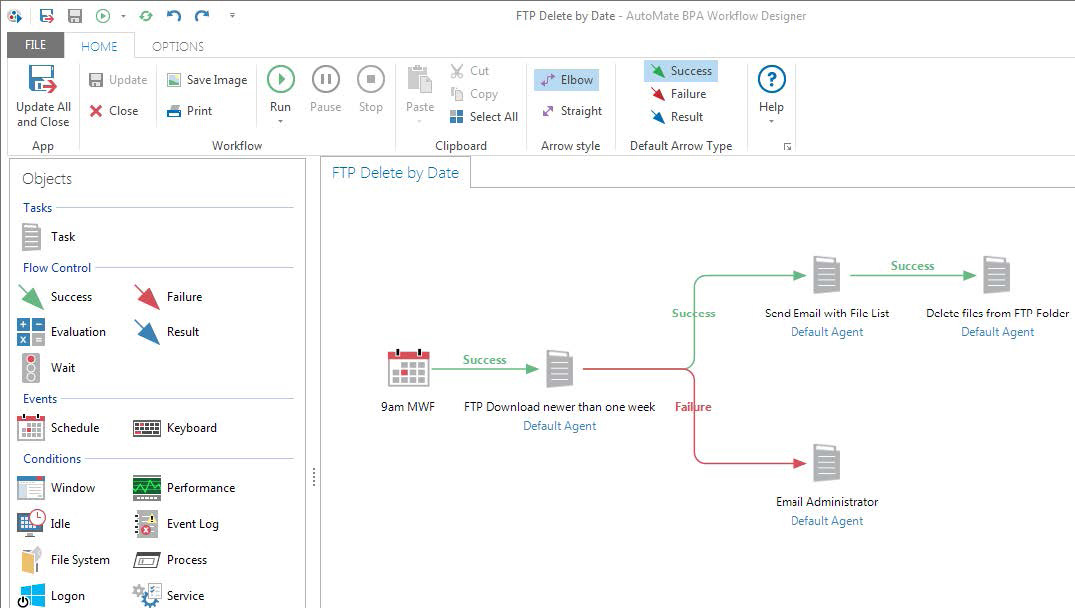Select the FTP Delete by Date workflow tab

tap(395, 173)
